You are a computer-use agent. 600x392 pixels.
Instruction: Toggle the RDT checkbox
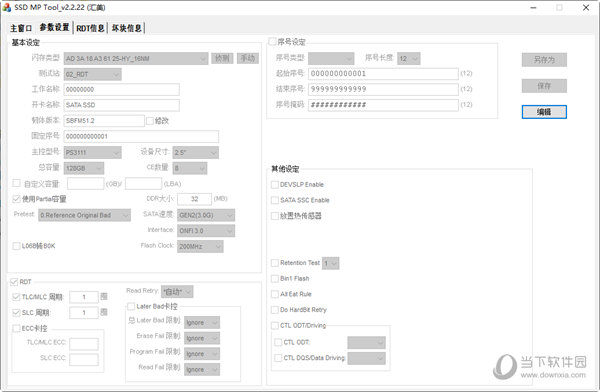click(x=14, y=282)
